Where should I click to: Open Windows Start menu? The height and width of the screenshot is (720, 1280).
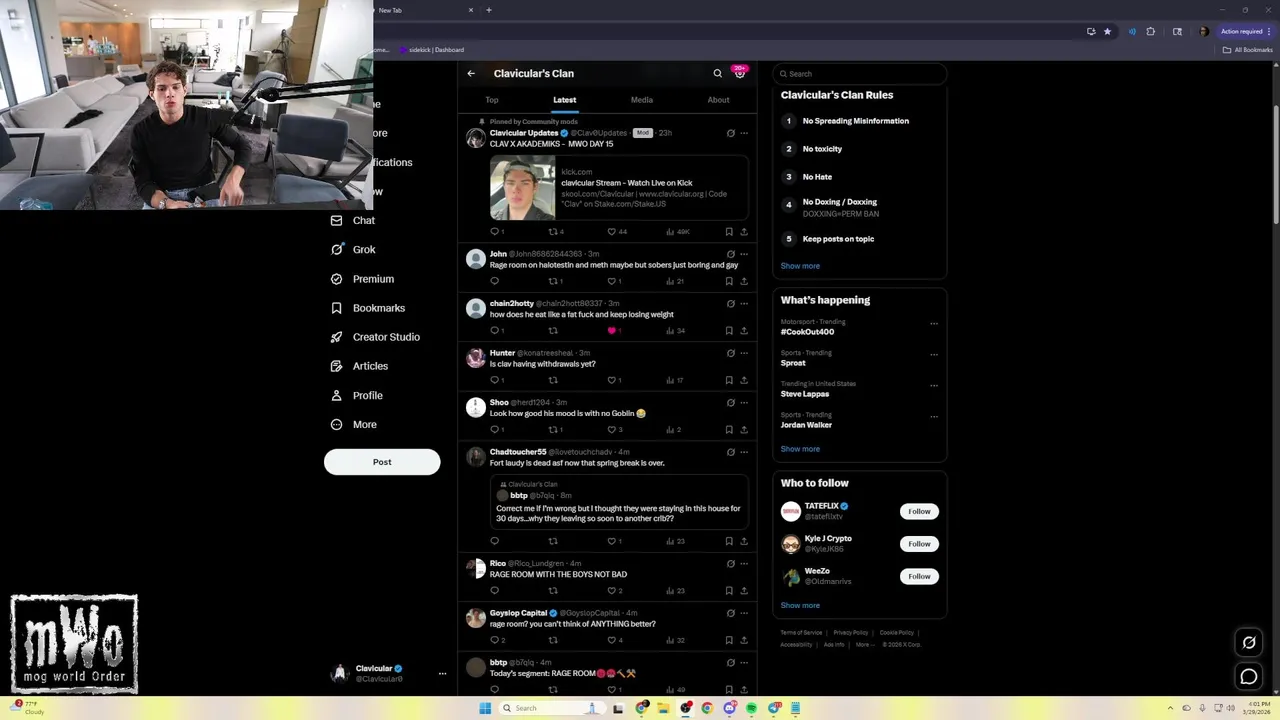[485, 708]
